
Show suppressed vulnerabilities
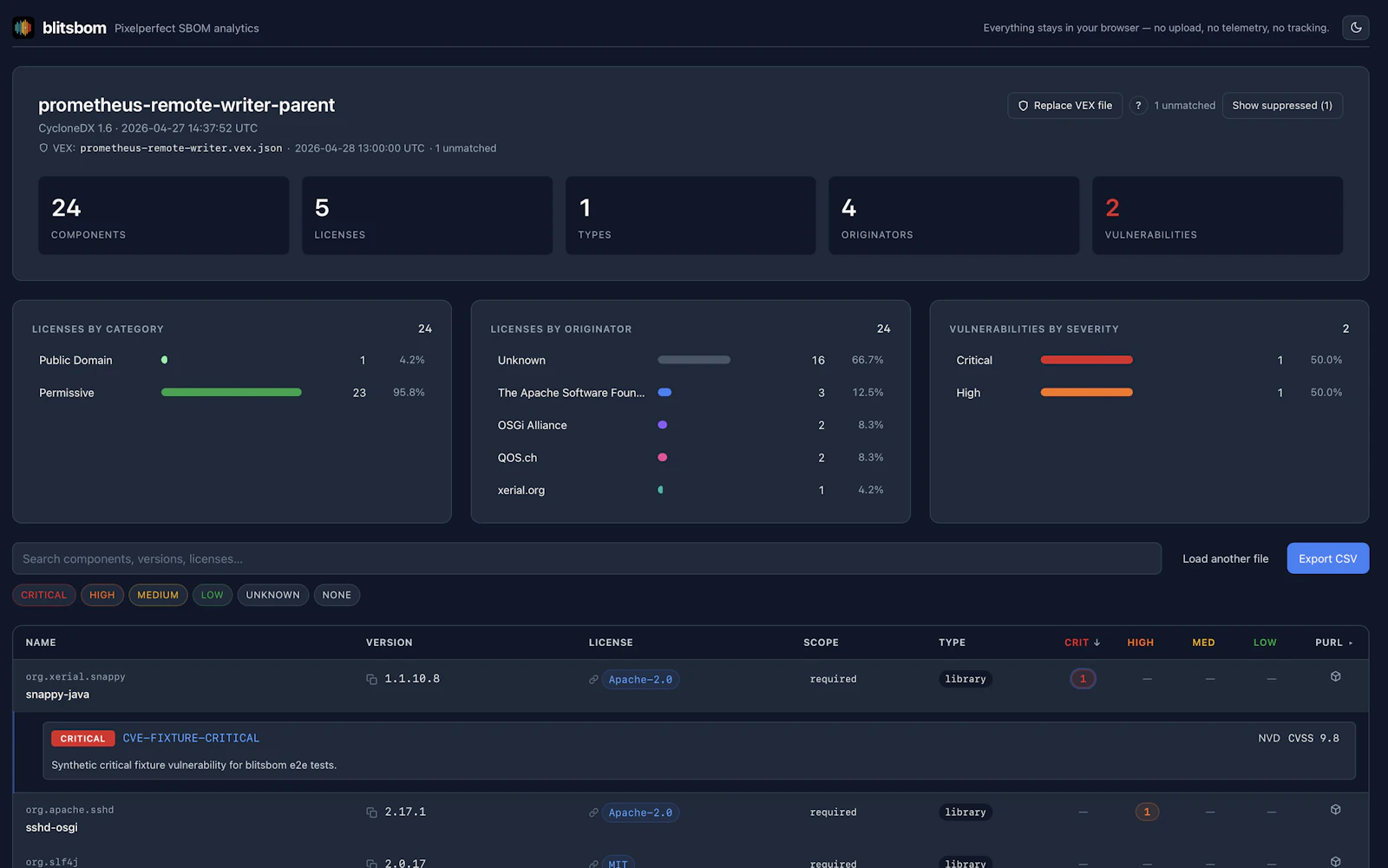[x=1282, y=106]
